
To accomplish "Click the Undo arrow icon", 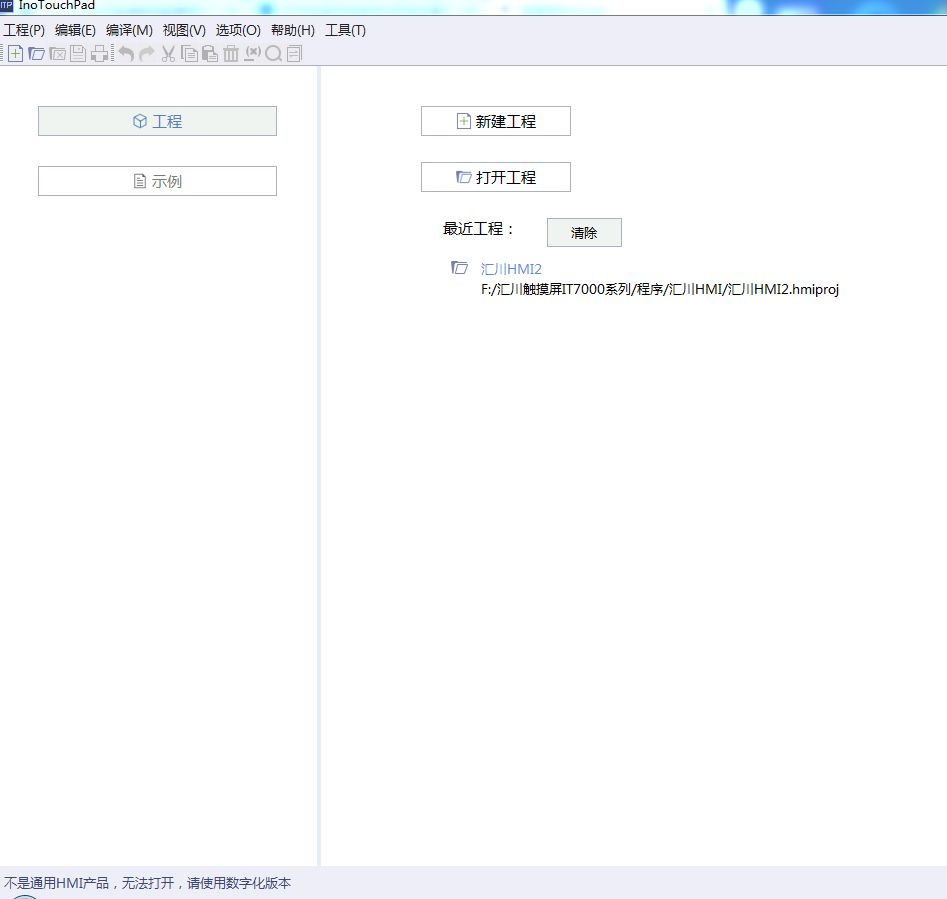I will 126,54.
